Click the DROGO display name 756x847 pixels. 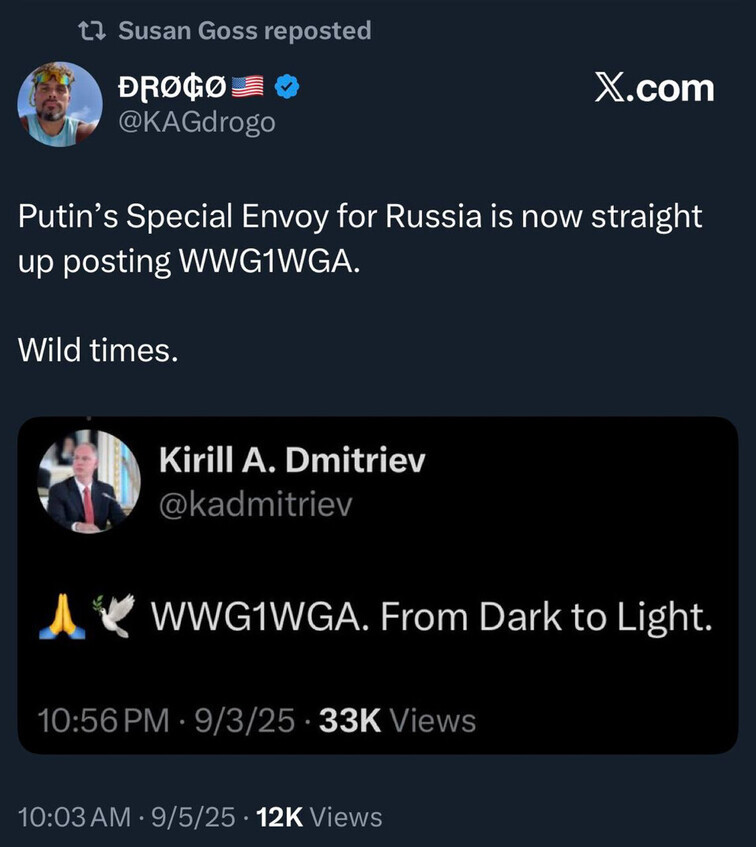(173, 89)
